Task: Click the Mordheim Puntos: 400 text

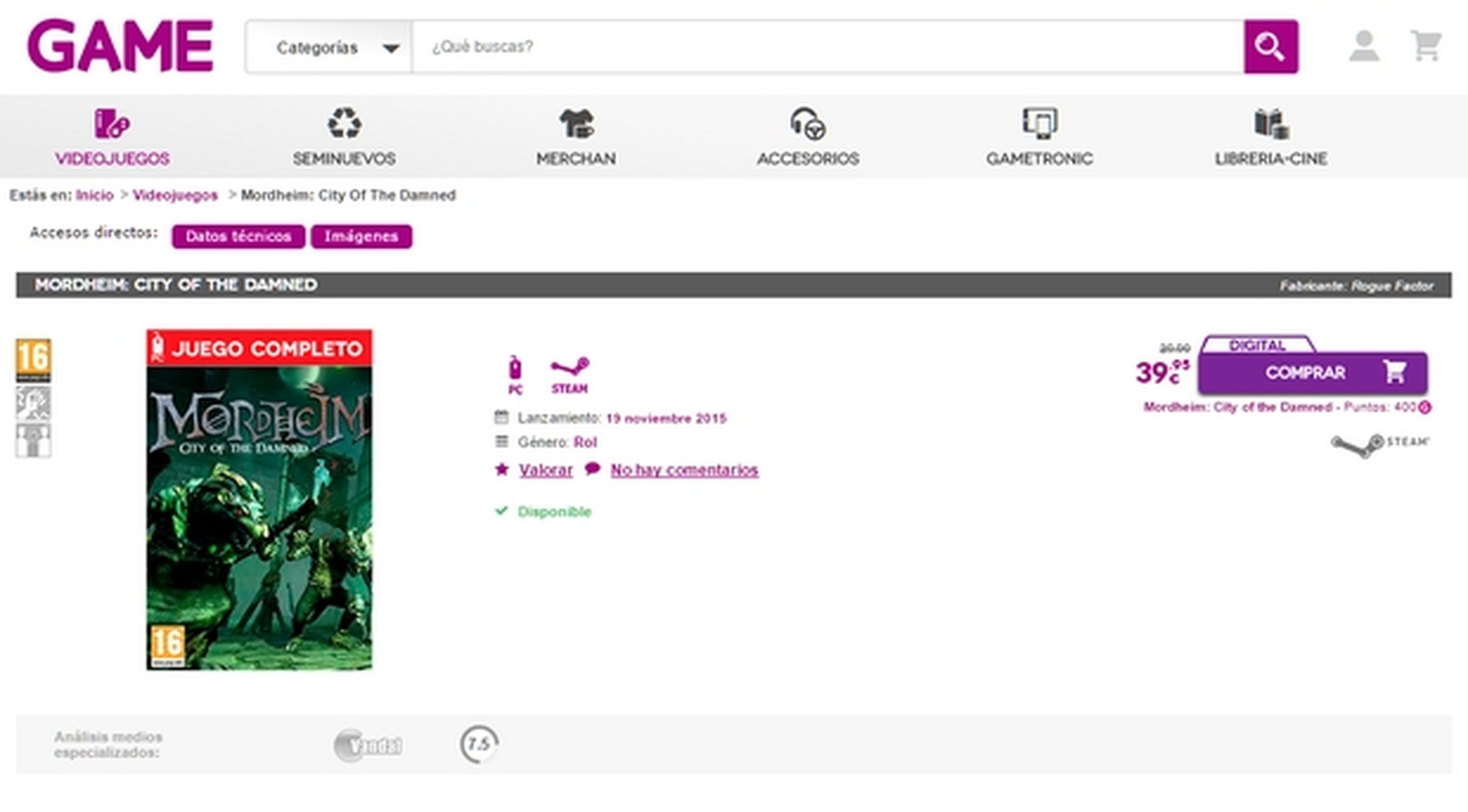Action: tap(1280, 408)
